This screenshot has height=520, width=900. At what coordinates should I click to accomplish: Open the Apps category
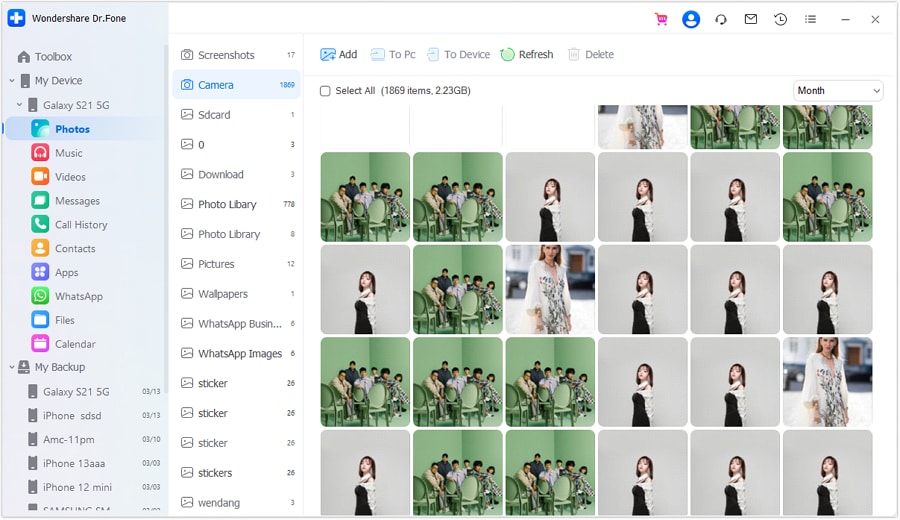tap(55, 273)
